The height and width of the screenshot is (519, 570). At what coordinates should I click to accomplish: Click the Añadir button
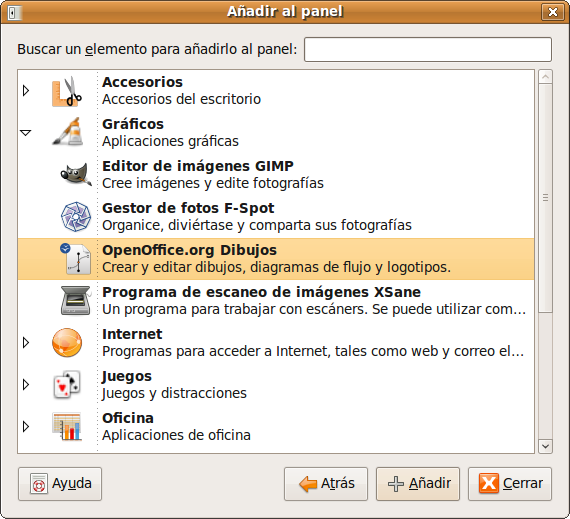418,484
